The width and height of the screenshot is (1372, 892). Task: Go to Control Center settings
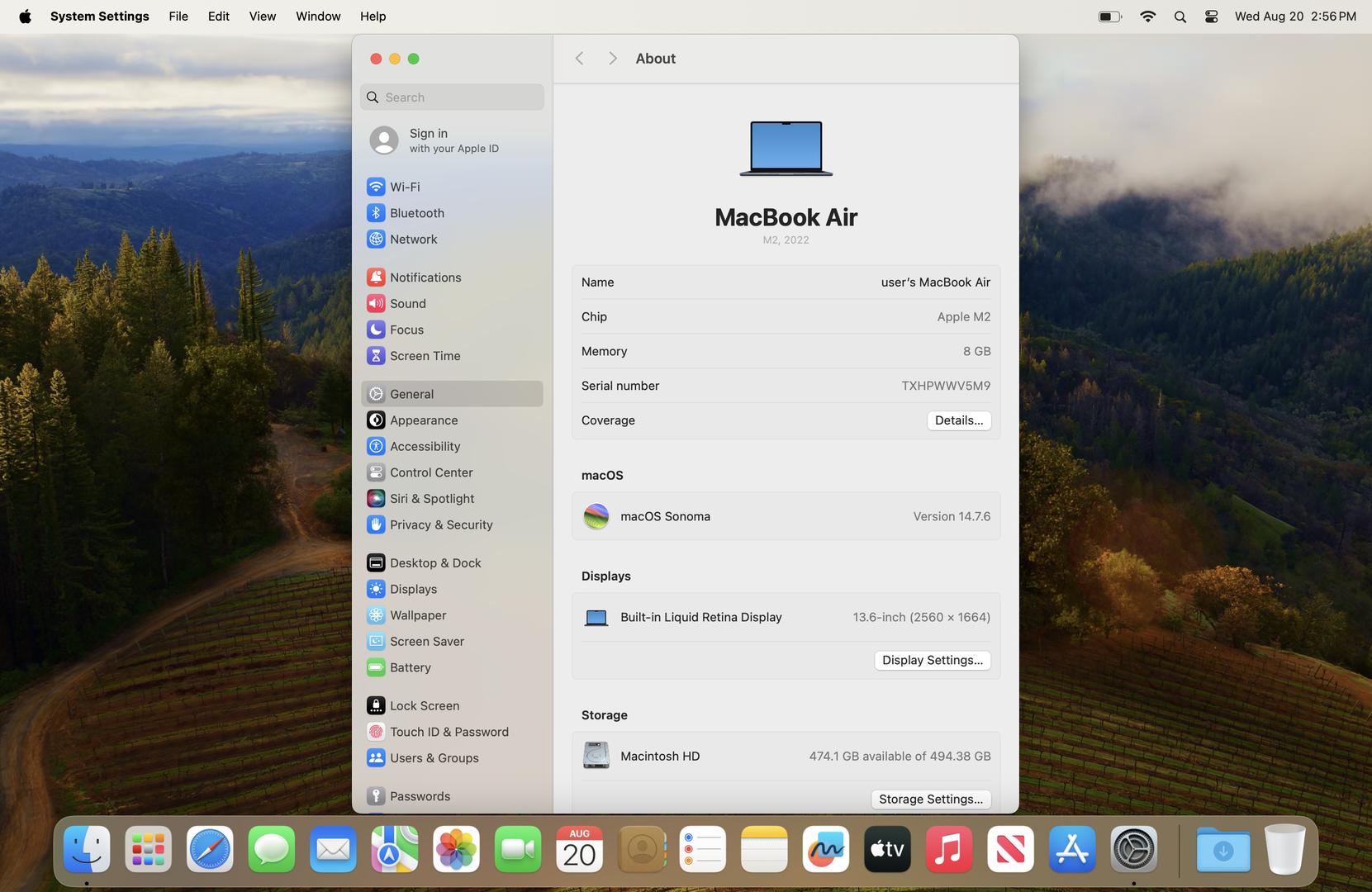tap(451, 472)
